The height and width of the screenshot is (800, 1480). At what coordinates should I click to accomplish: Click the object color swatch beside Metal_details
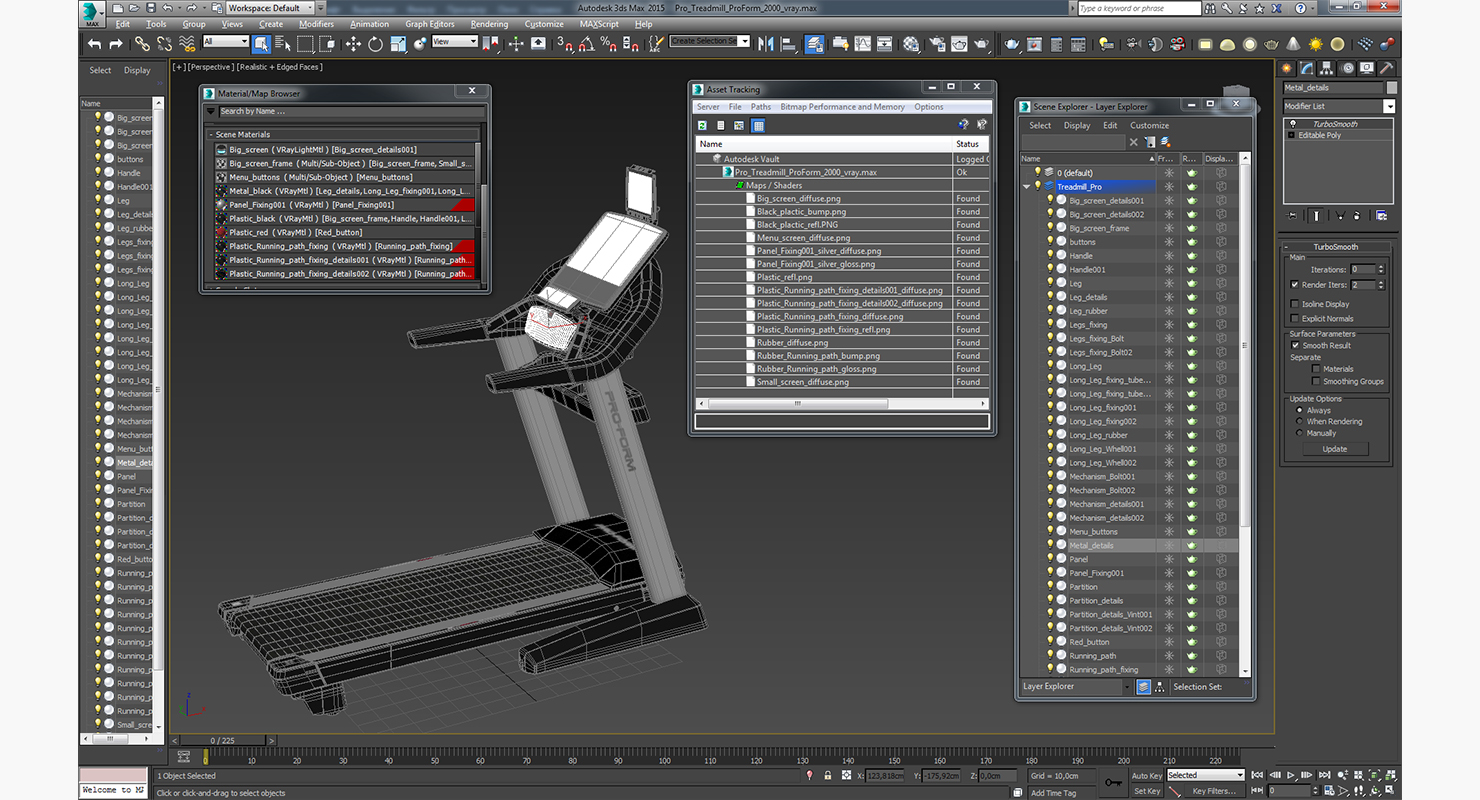pos(1390,88)
